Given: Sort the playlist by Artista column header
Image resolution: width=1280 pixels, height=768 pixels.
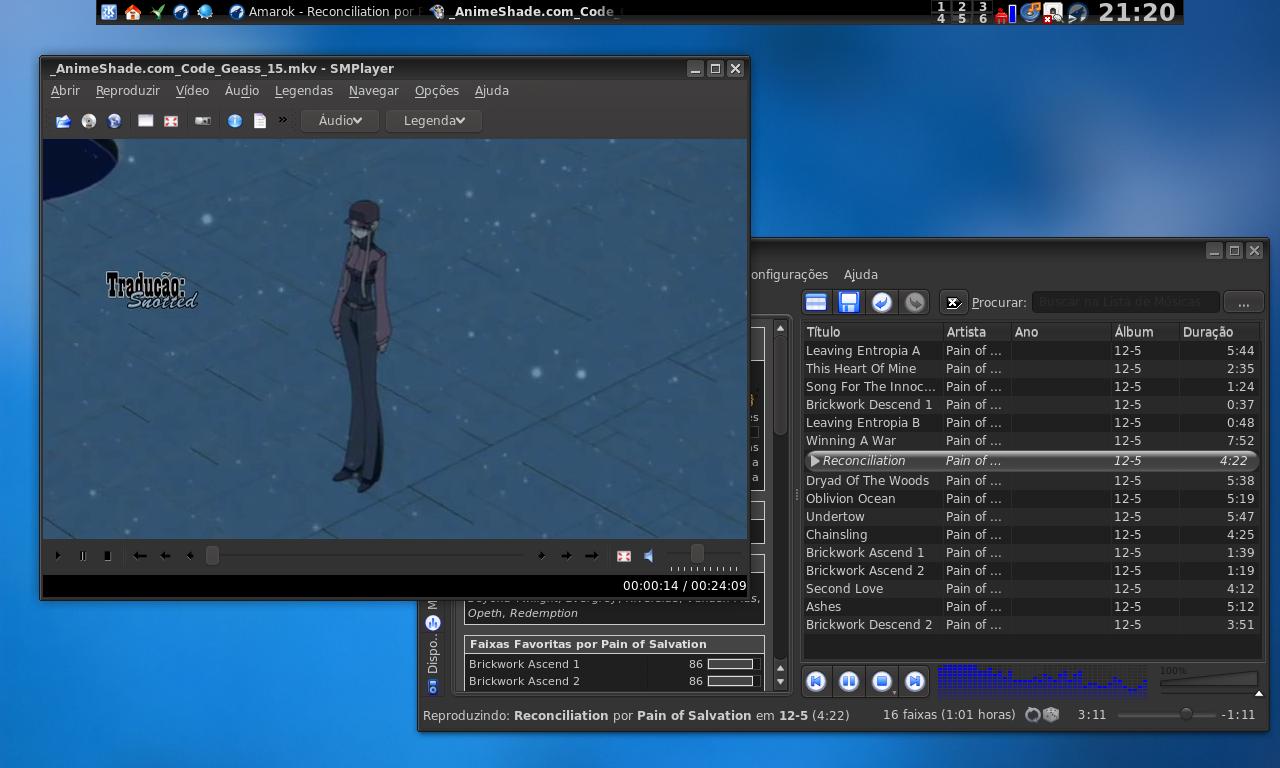Looking at the screenshot, I should [977, 332].
